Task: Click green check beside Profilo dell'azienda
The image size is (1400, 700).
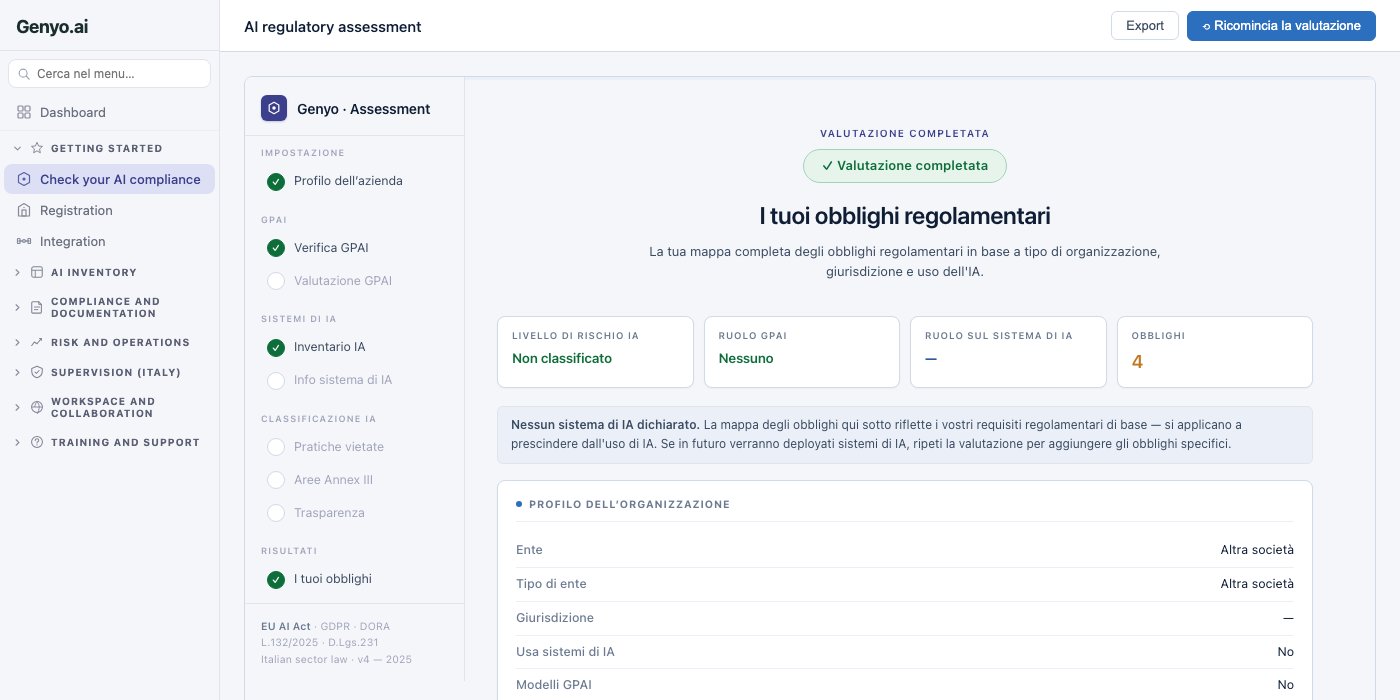Action: [x=276, y=181]
